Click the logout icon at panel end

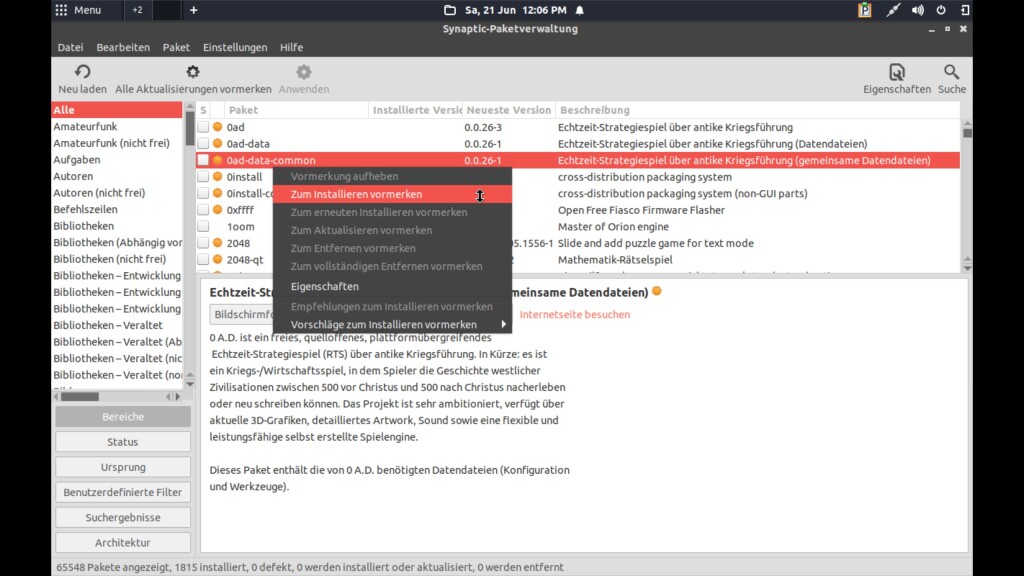coord(965,10)
